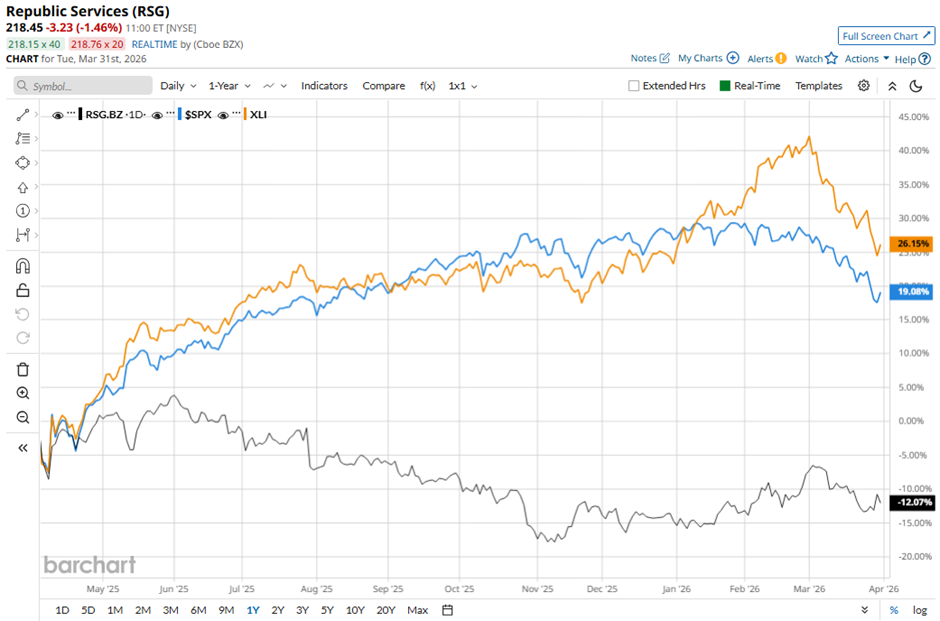This screenshot has height=621, width=940.
Task: Zoom out of the chart
Action: click(23, 417)
